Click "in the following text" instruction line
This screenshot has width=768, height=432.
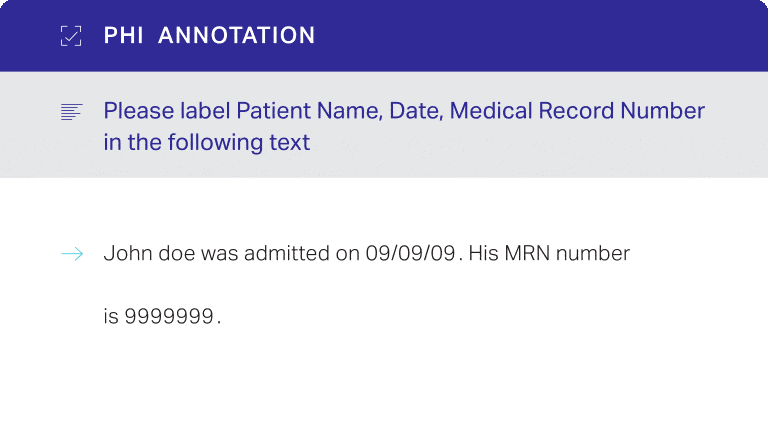(x=206, y=143)
